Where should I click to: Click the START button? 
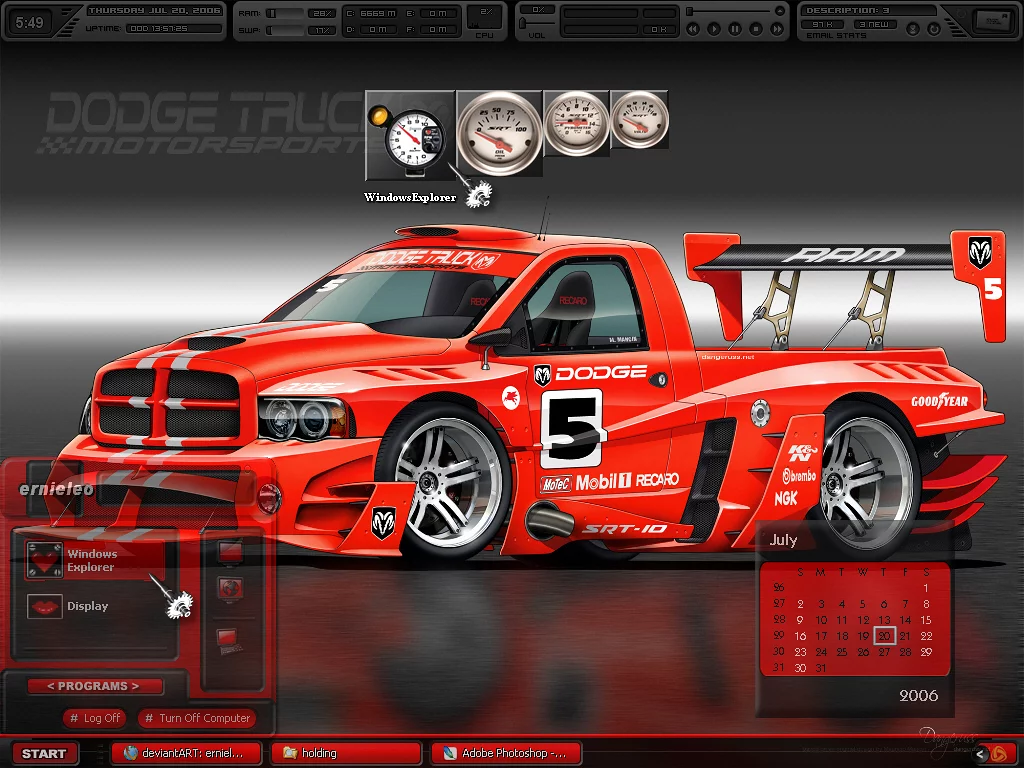tap(43, 753)
